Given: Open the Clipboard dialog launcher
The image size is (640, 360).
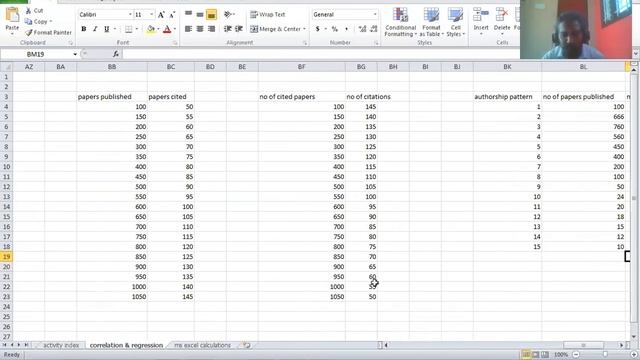Looking at the screenshot, I should (71, 42).
